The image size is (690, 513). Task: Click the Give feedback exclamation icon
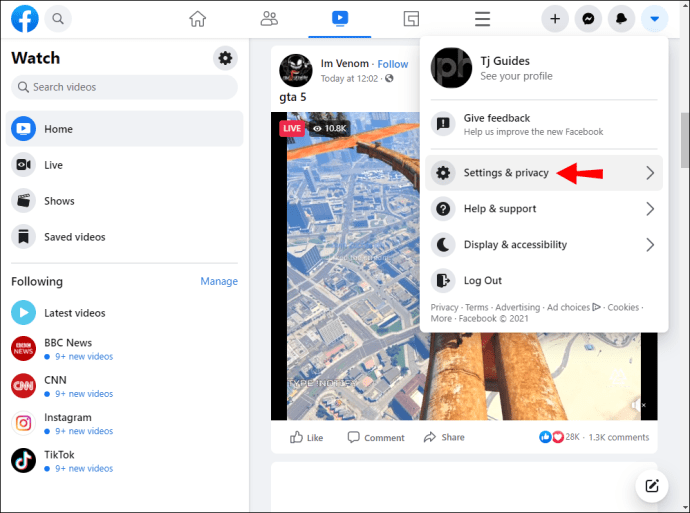[x=443, y=125]
